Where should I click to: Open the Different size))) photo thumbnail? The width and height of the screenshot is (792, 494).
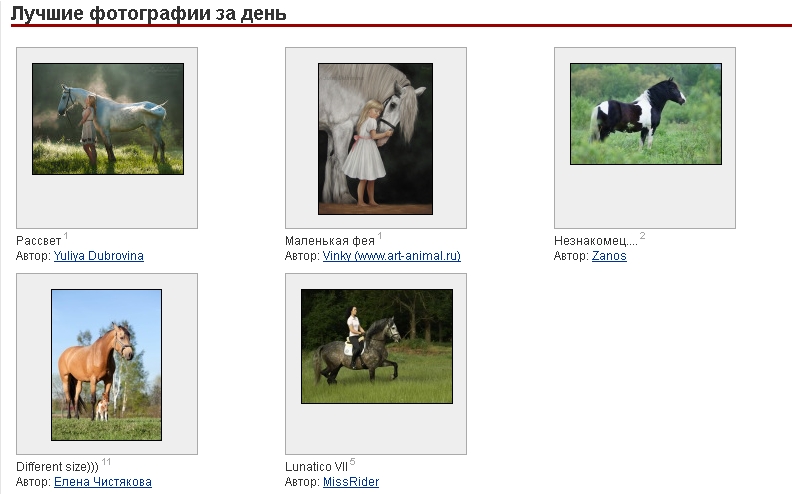click(x=107, y=365)
